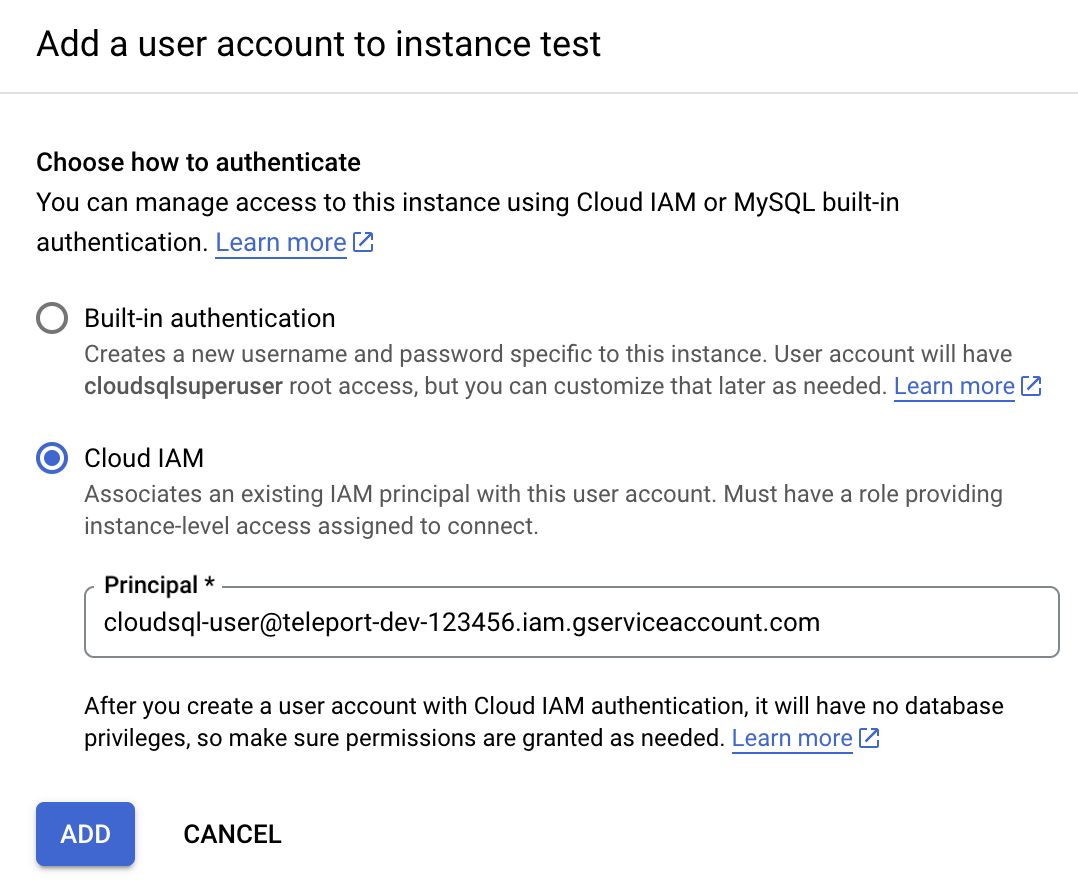The image size is (1078, 884).
Task: Open Learn more link about cloudsqlsuperuser root access
Action: coord(953,386)
